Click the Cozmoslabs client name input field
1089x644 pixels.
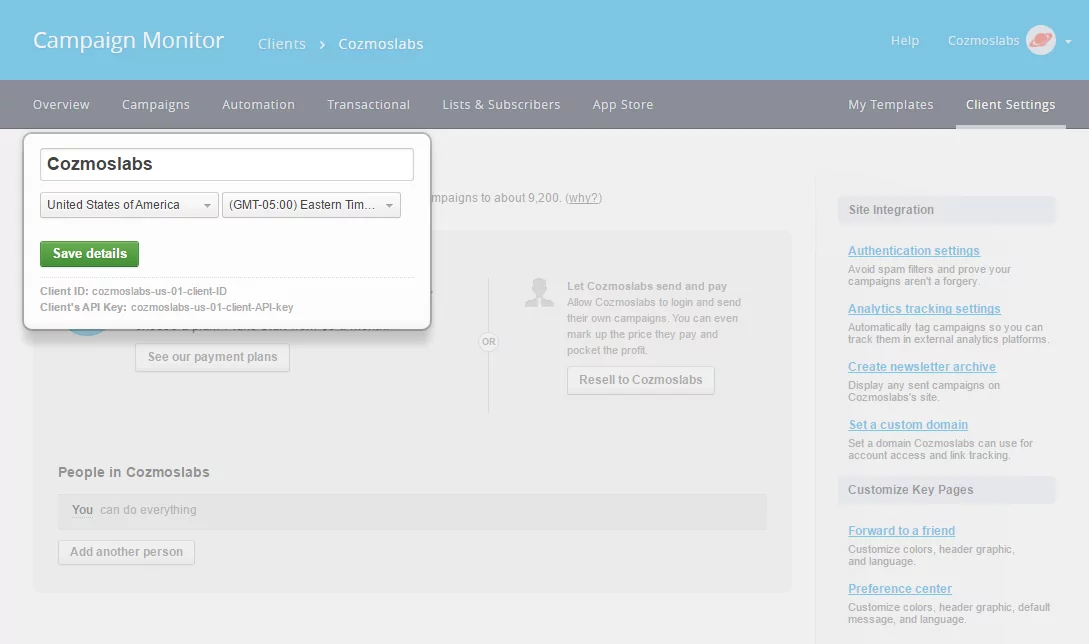click(x=226, y=164)
